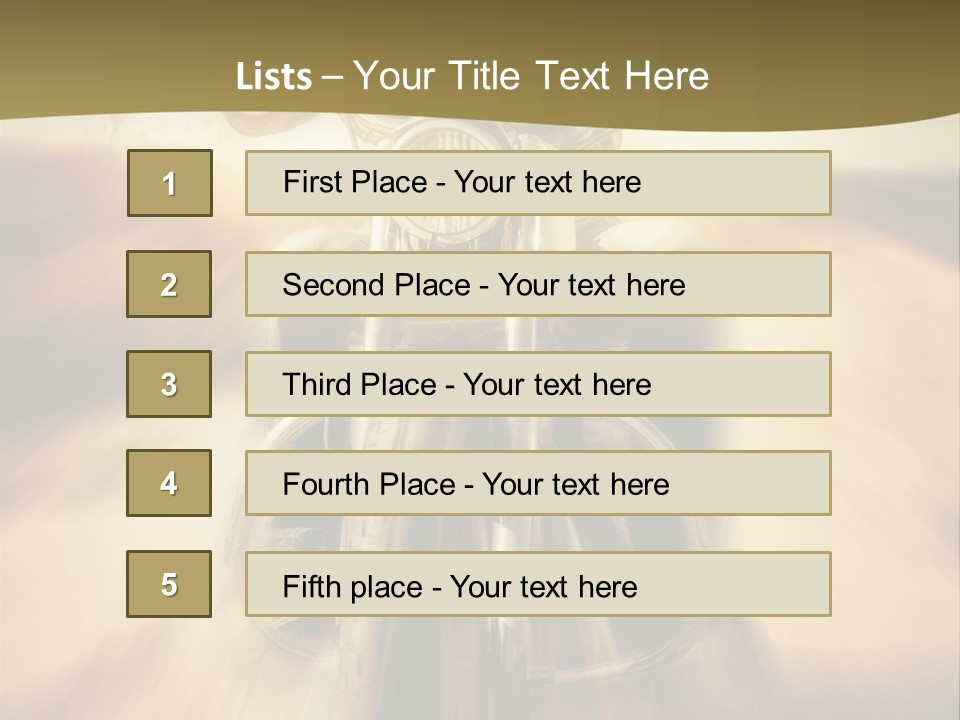960x720 pixels.
Task: Click the number 1 box
Action: [x=170, y=183]
